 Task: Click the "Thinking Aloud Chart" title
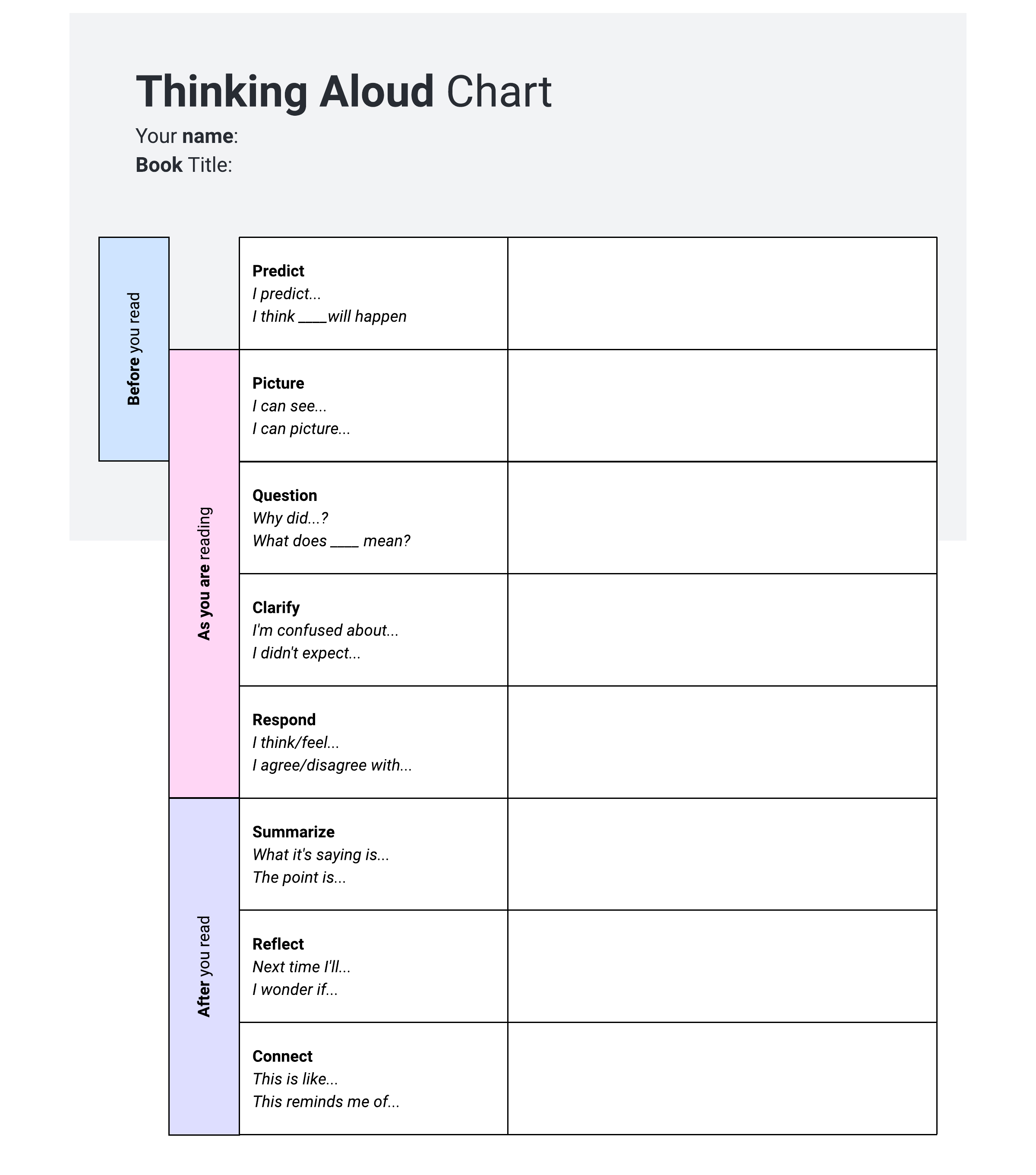[x=343, y=92]
